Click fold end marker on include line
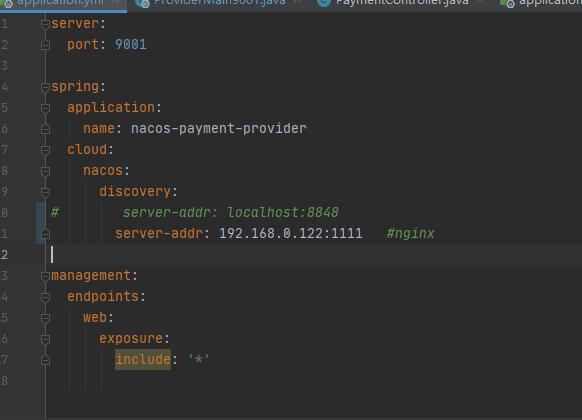This screenshot has width=582, height=420. click(45, 360)
